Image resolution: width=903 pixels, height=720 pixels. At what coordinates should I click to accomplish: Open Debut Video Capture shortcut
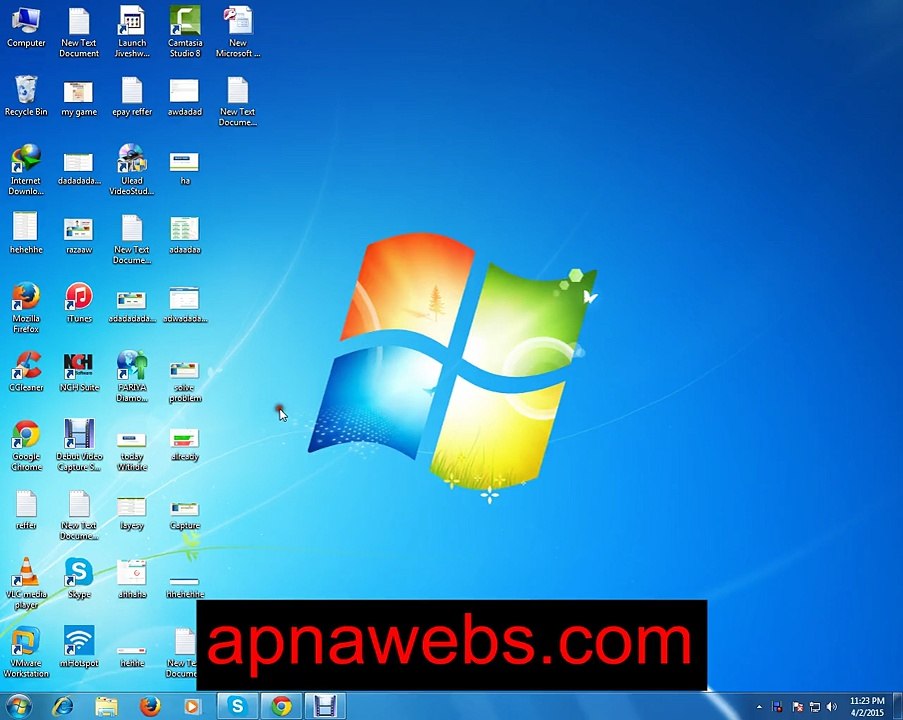tap(79, 445)
